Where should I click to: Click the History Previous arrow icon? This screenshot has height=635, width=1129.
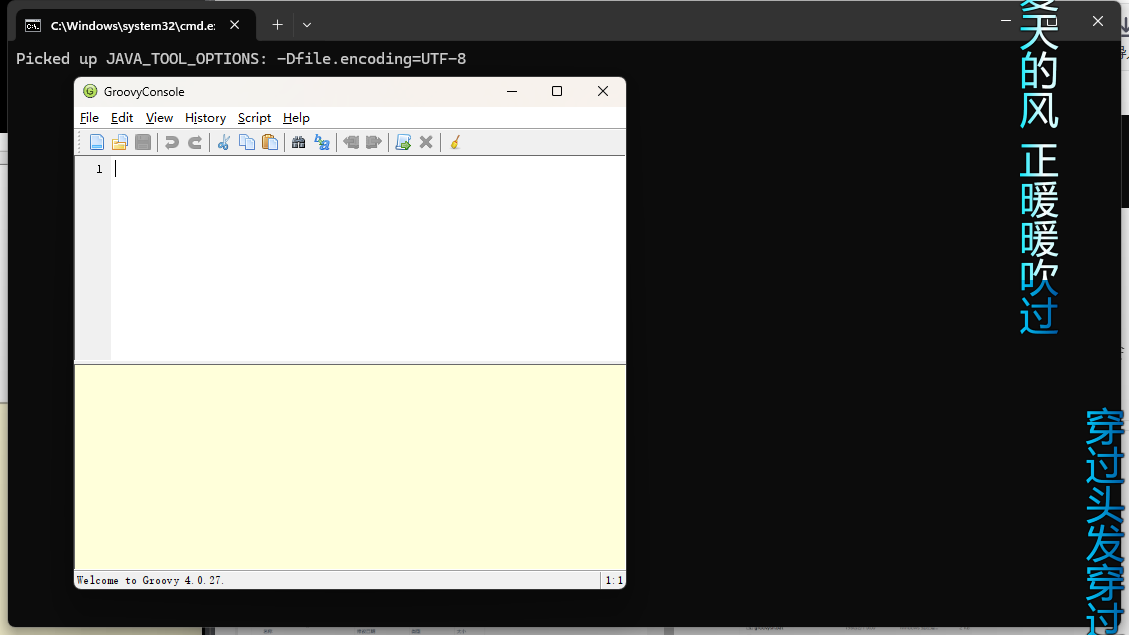click(x=351, y=143)
